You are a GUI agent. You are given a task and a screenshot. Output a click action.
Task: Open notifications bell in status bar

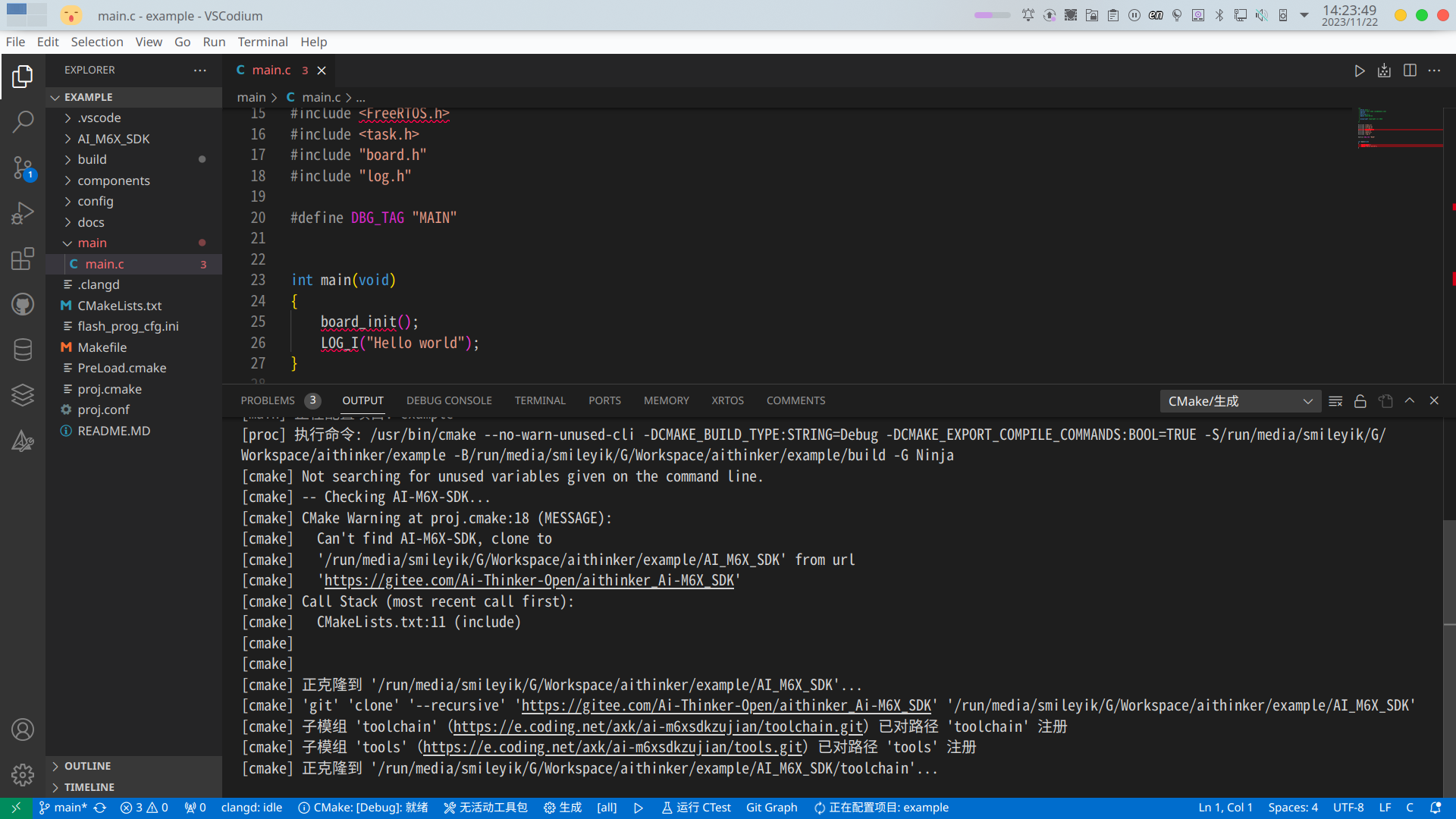tap(1436, 808)
